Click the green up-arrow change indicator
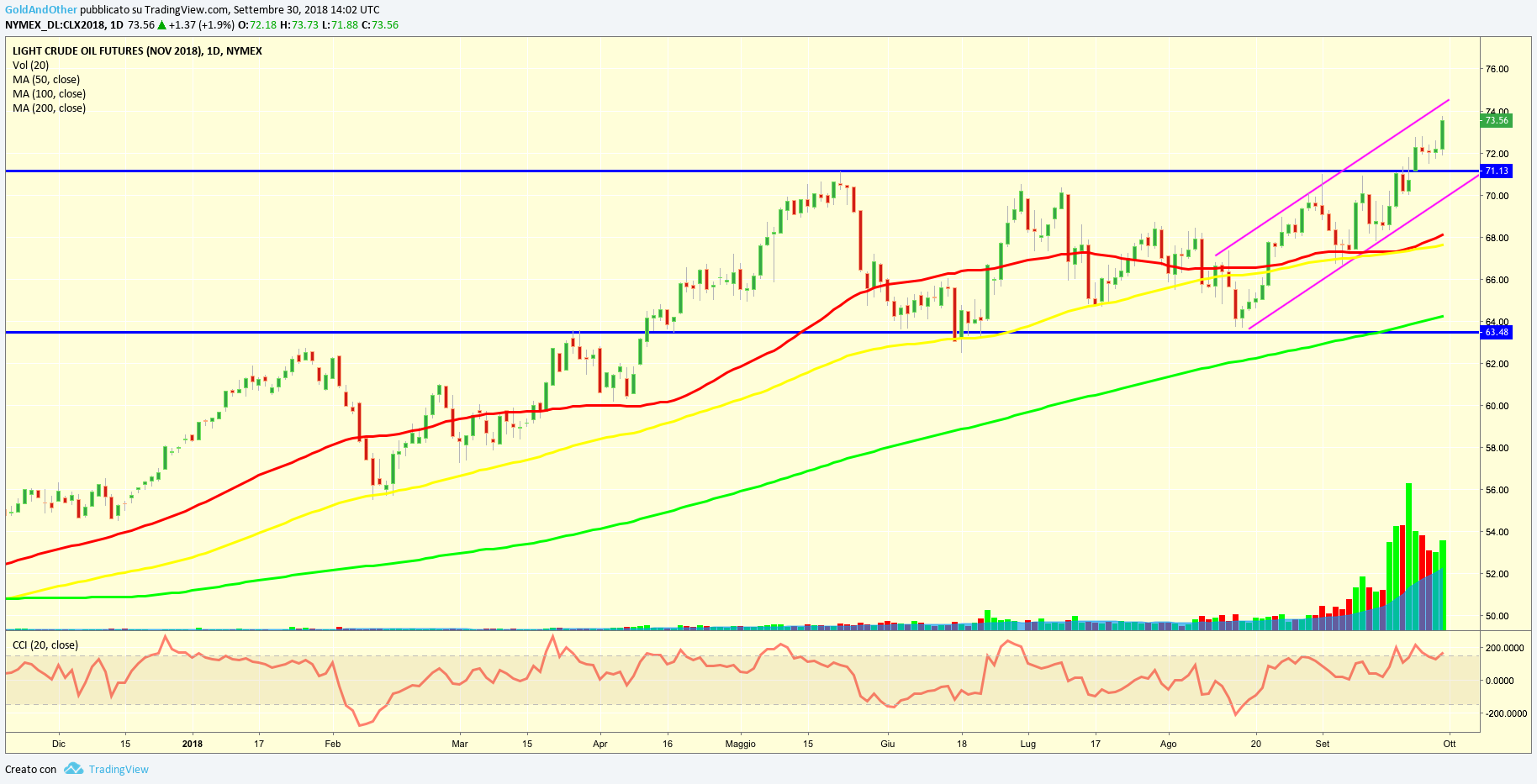The height and width of the screenshot is (784, 1537). point(161,25)
